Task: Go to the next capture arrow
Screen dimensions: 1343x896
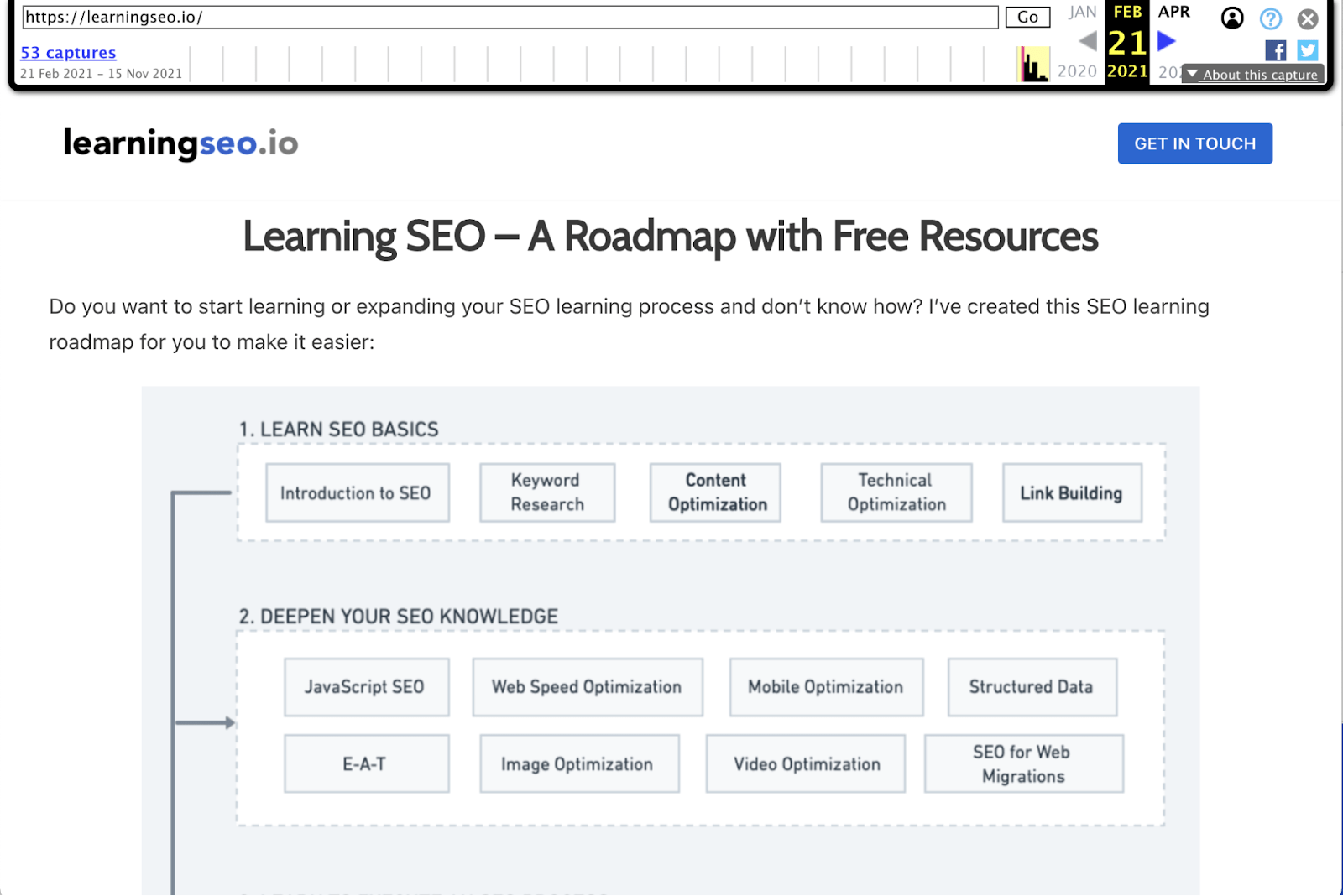Action: [1167, 40]
